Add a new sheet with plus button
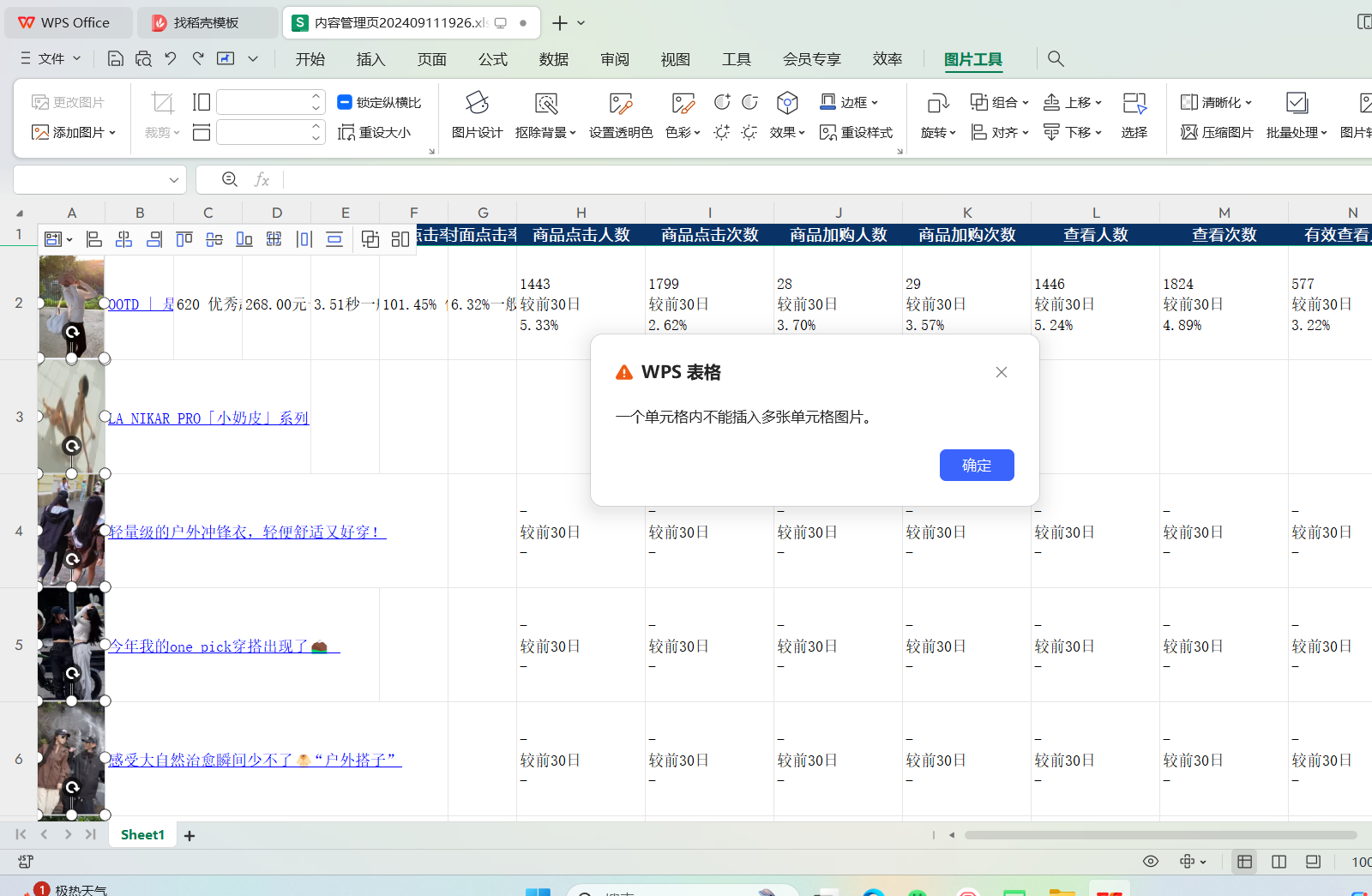The width and height of the screenshot is (1372, 896). (190, 835)
